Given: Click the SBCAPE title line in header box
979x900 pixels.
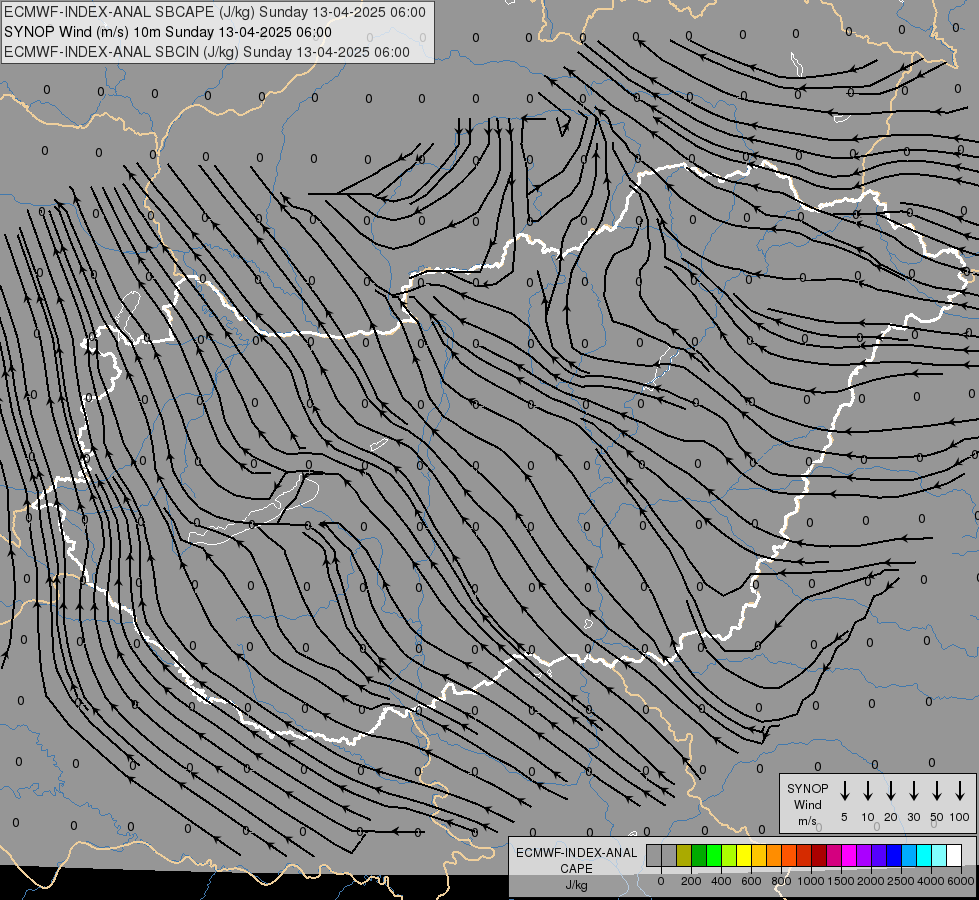Looking at the screenshot, I should (x=215, y=12).
